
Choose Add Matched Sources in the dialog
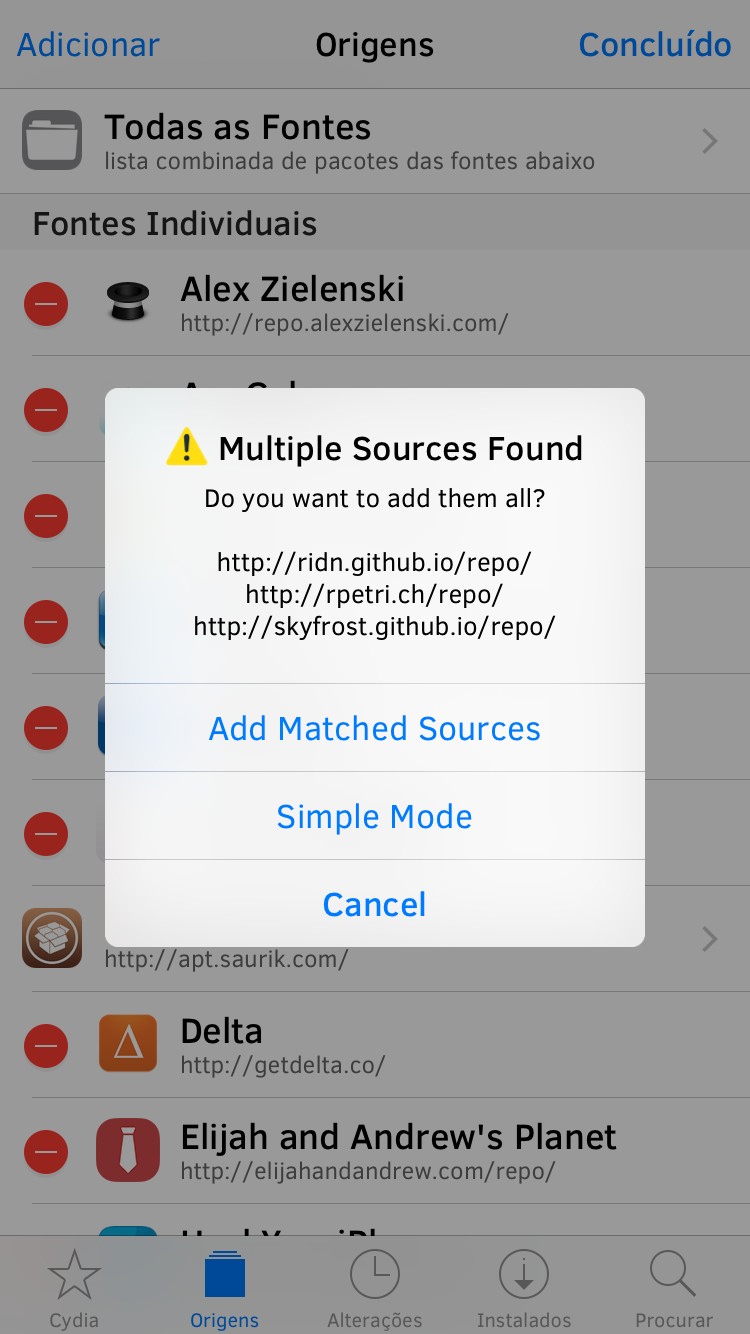pyautogui.click(x=375, y=728)
